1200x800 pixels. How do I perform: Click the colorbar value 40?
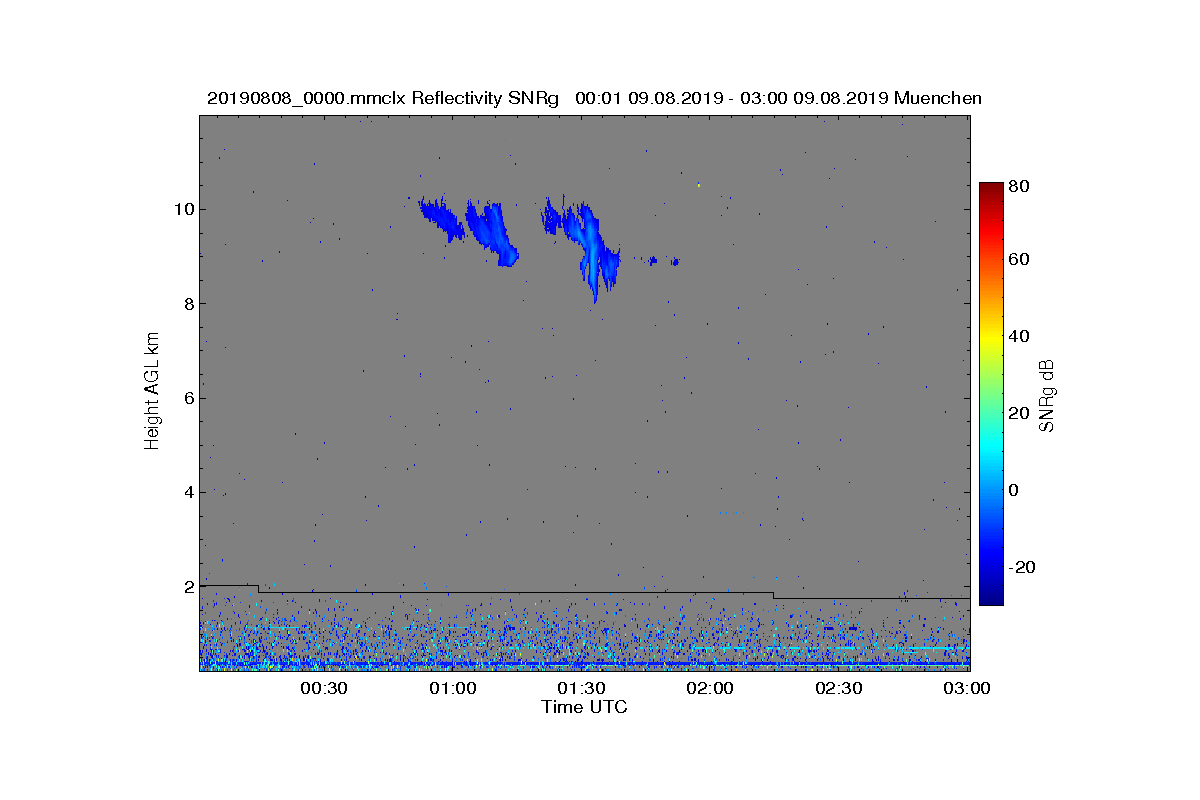click(1020, 336)
